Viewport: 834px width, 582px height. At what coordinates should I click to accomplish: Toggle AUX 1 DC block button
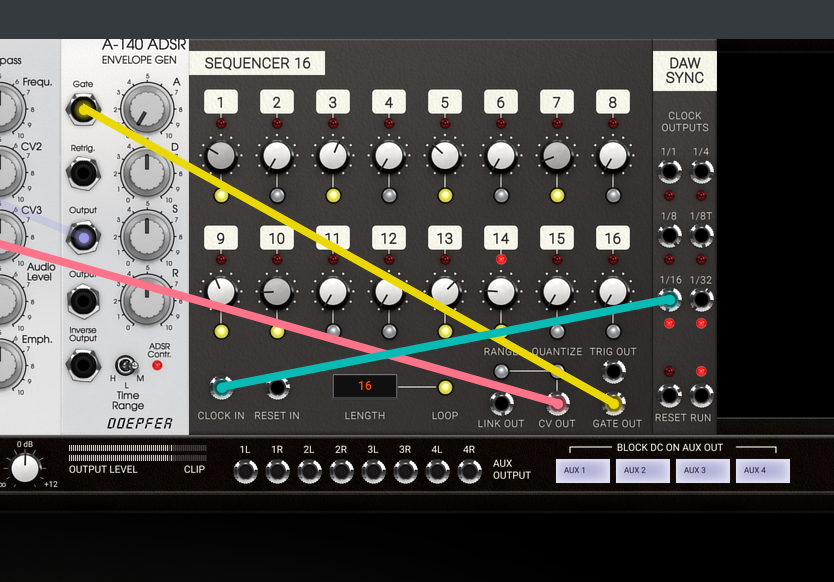point(582,471)
